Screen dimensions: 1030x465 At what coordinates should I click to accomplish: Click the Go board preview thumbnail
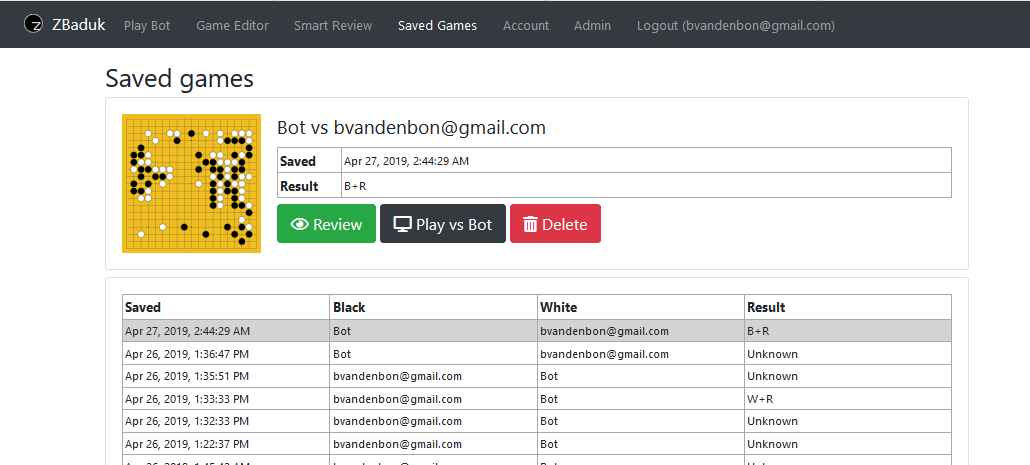coord(191,183)
